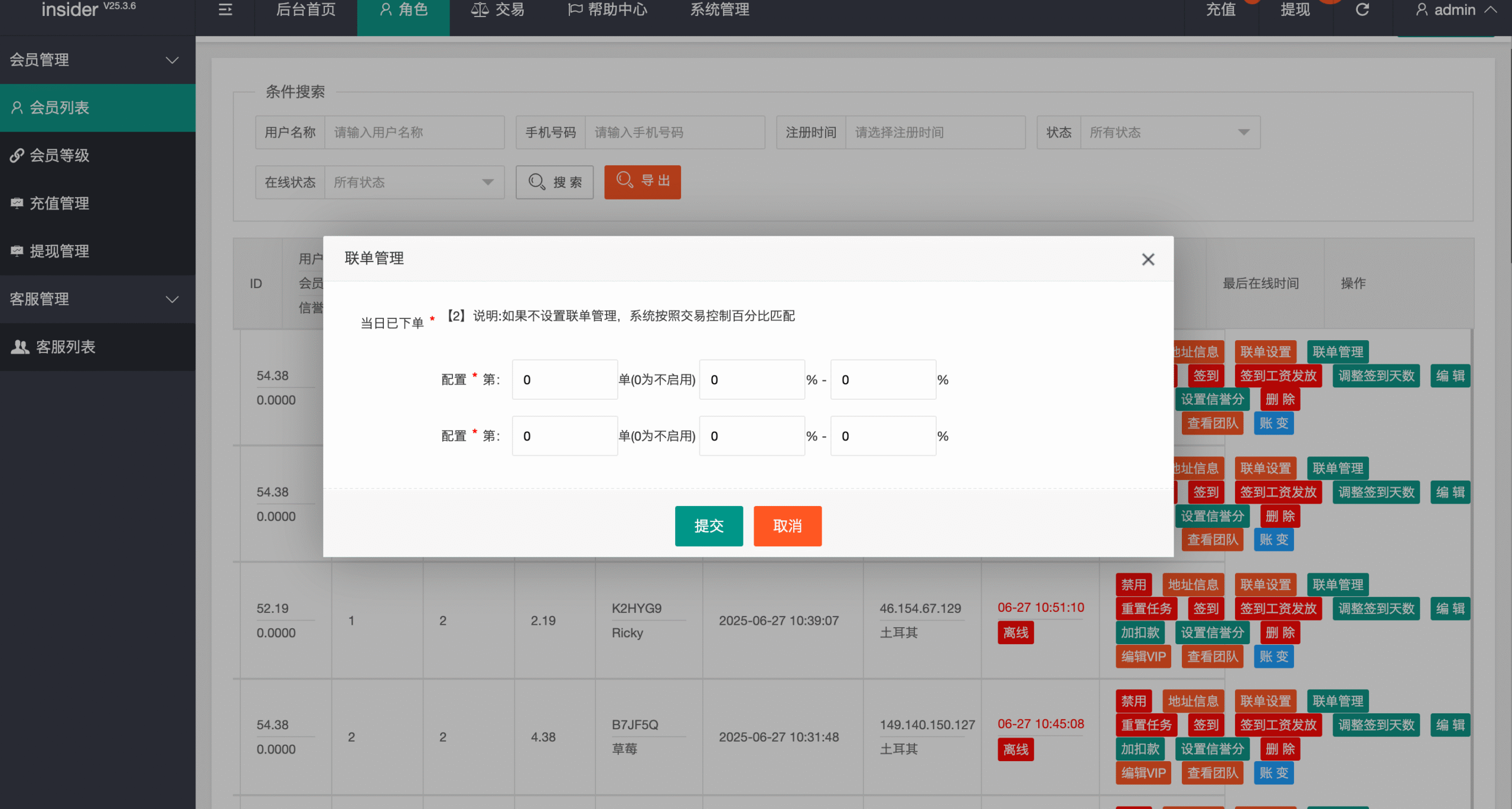
Task: Go to 会员列表 in sidebar
Action: [97, 107]
